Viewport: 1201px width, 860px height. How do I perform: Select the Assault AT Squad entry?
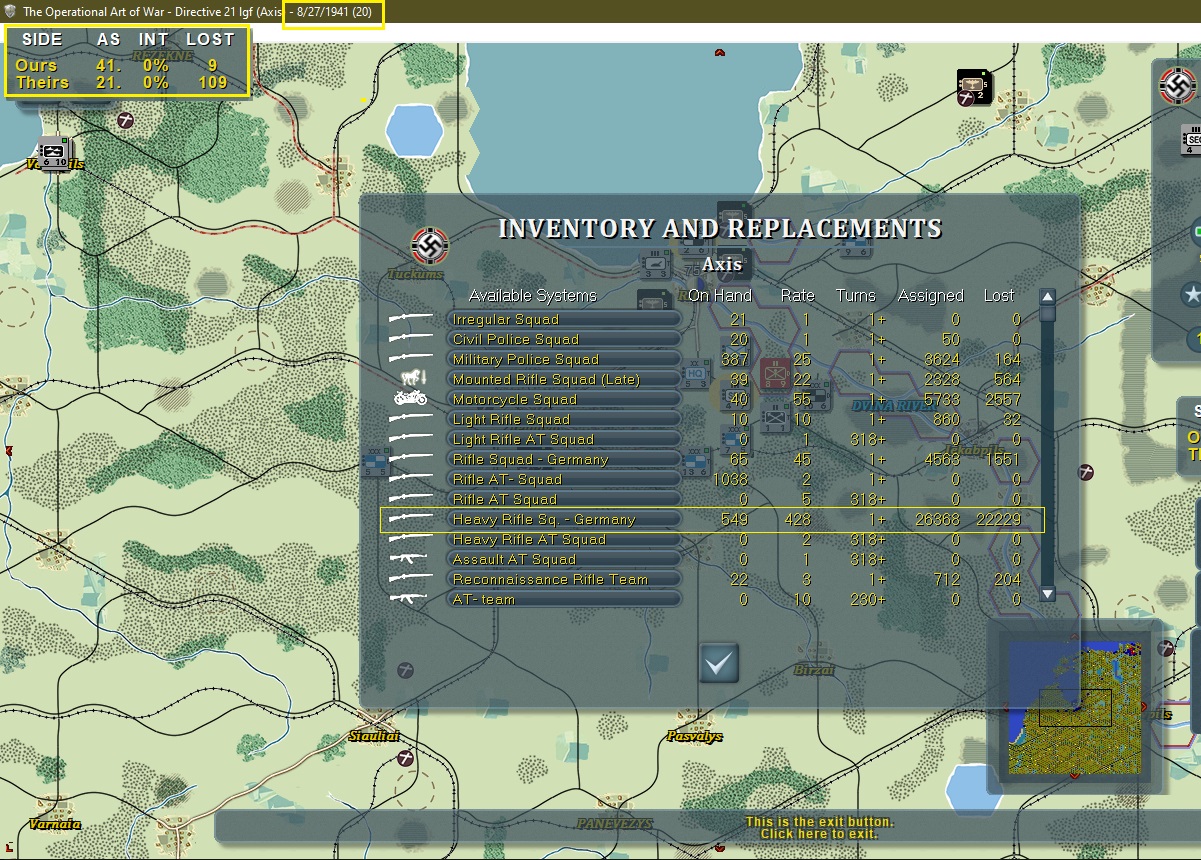(x=564, y=559)
